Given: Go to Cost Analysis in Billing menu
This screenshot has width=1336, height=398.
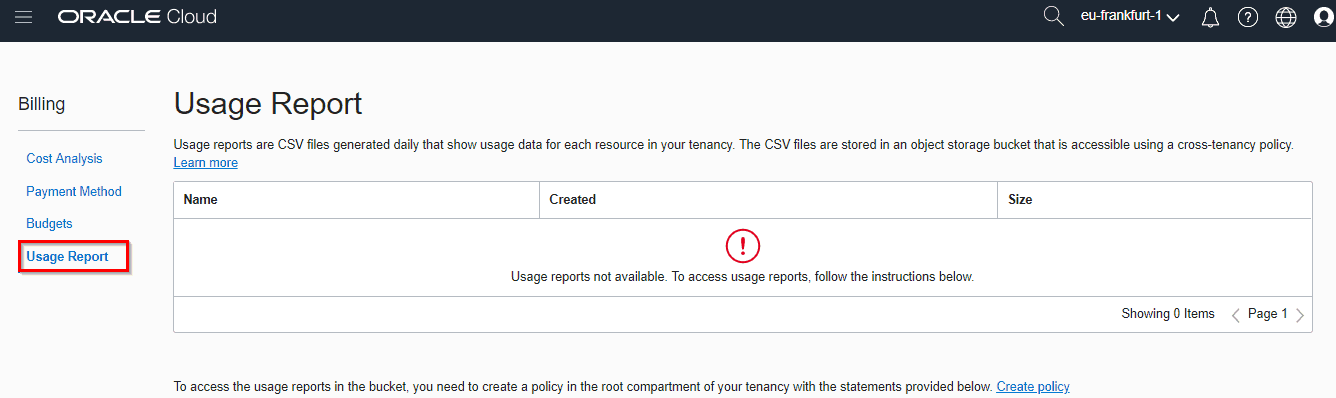Looking at the screenshot, I should click(x=64, y=159).
